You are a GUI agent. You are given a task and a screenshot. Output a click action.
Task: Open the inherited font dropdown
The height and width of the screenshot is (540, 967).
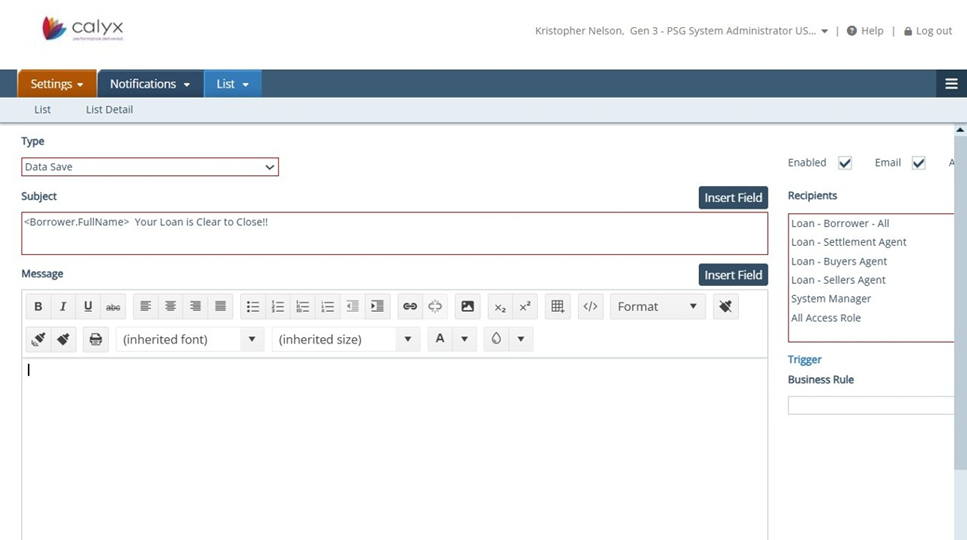190,340
